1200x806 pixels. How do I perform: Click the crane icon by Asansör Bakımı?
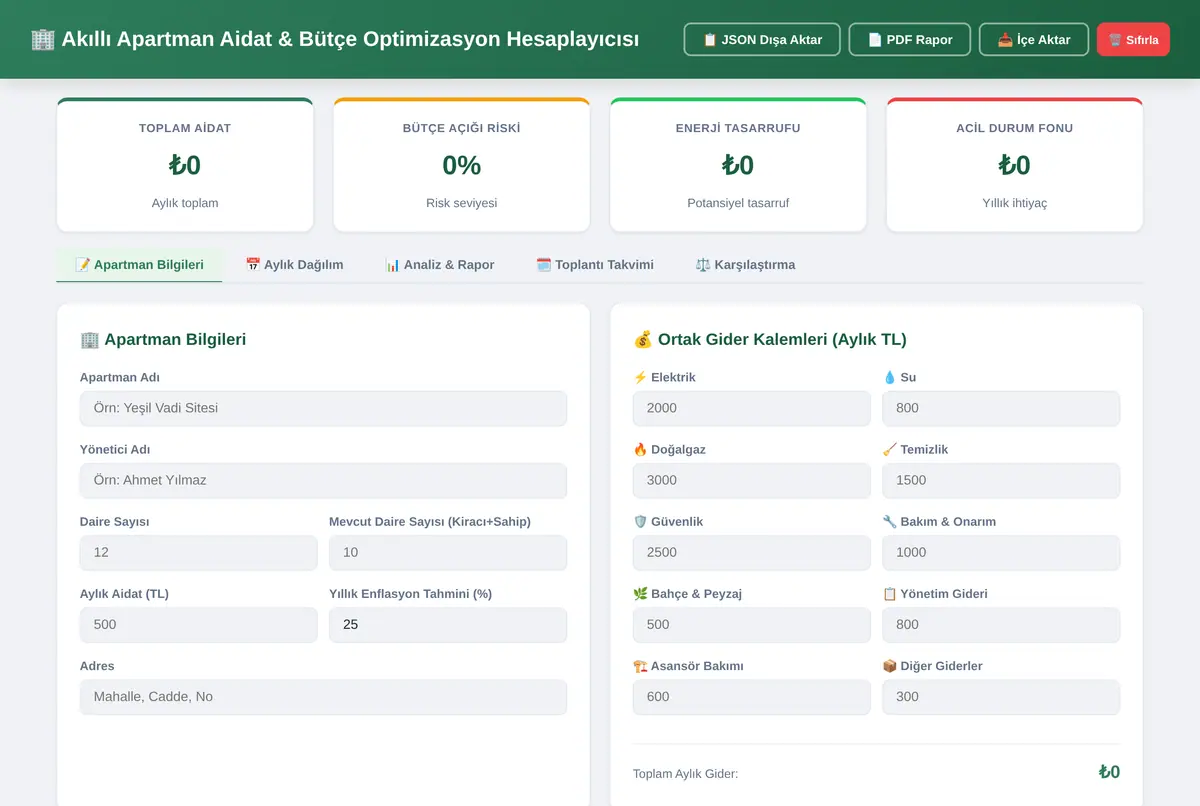(x=640, y=665)
